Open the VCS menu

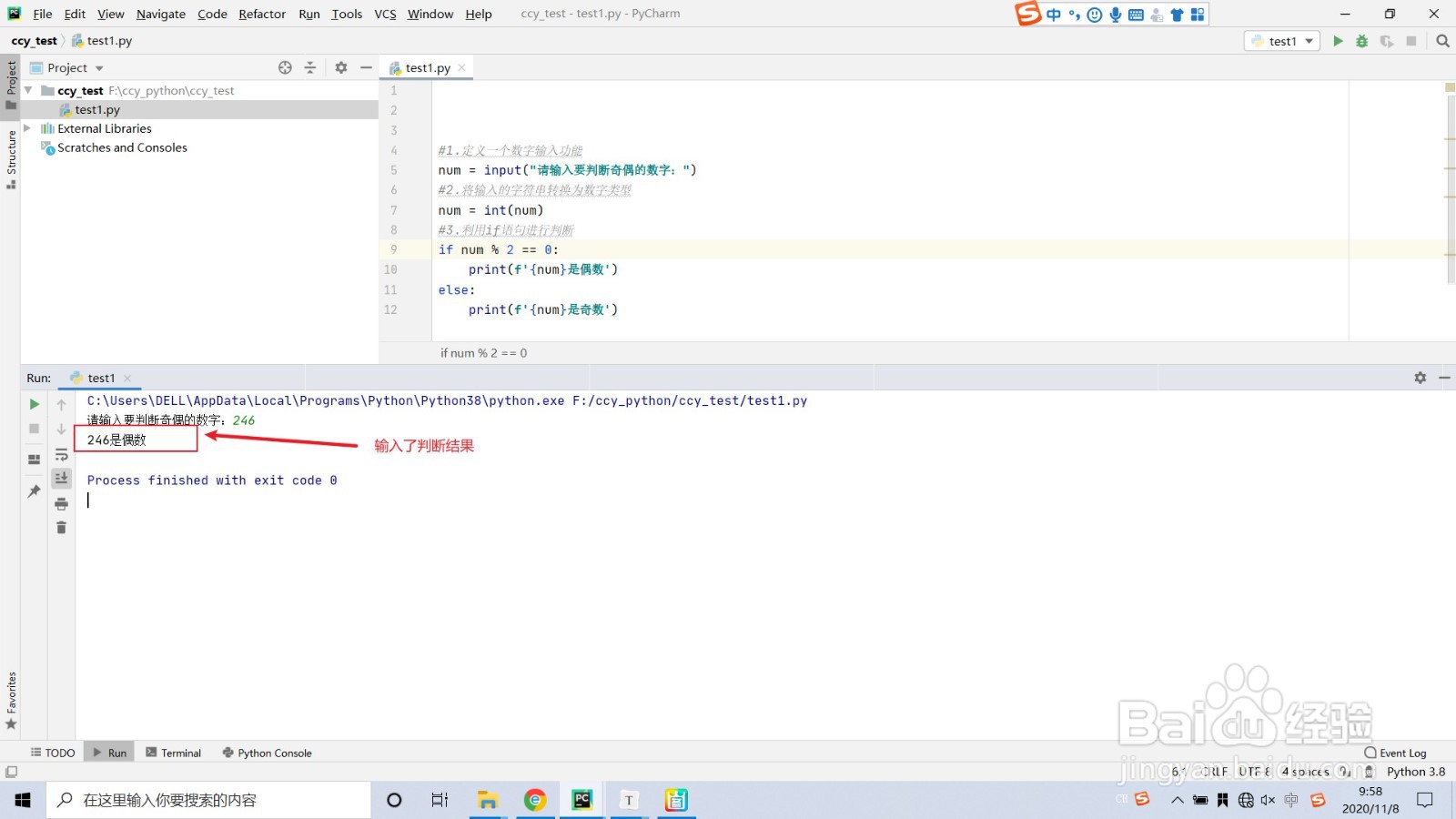385,14
